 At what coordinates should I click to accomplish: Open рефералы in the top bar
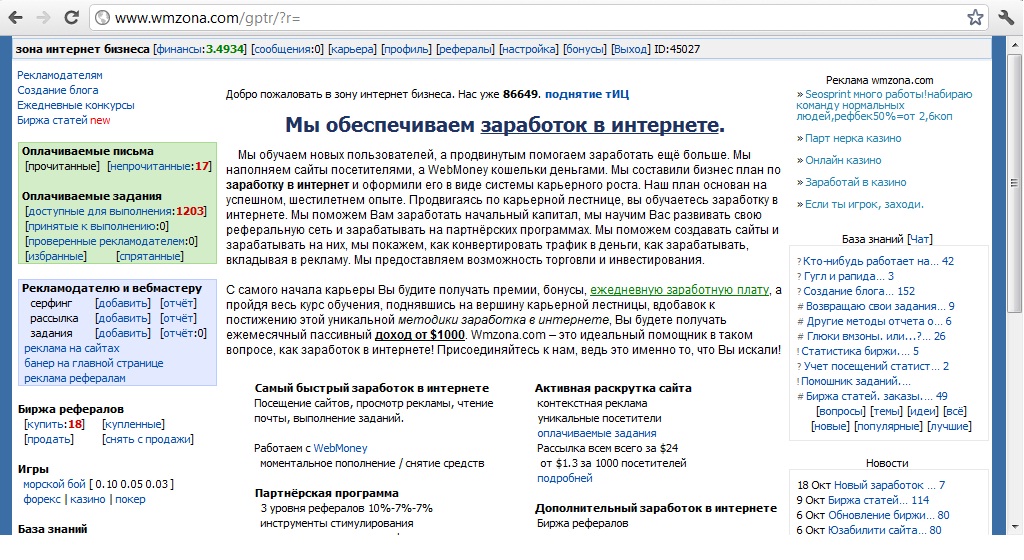point(464,49)
